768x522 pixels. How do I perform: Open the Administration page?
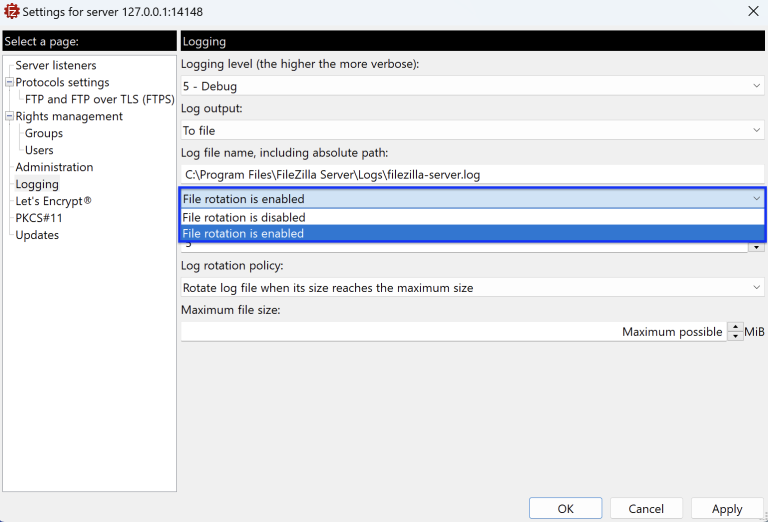coord(54,167)
